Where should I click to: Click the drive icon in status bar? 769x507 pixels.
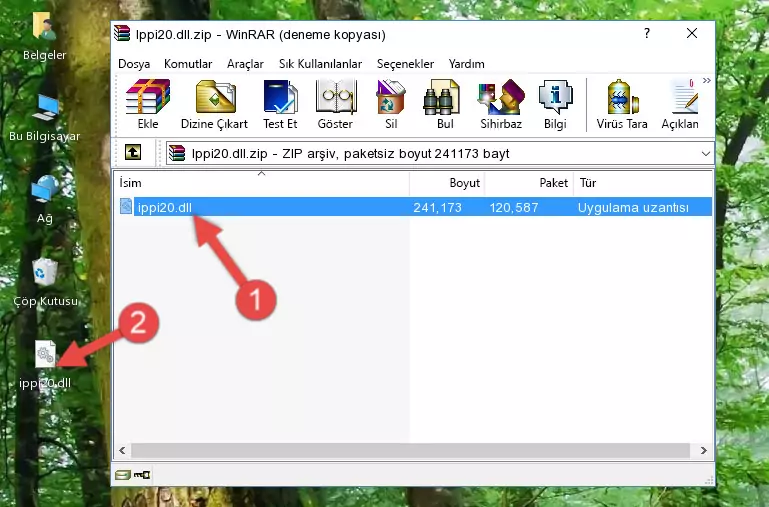pos(123,475)
